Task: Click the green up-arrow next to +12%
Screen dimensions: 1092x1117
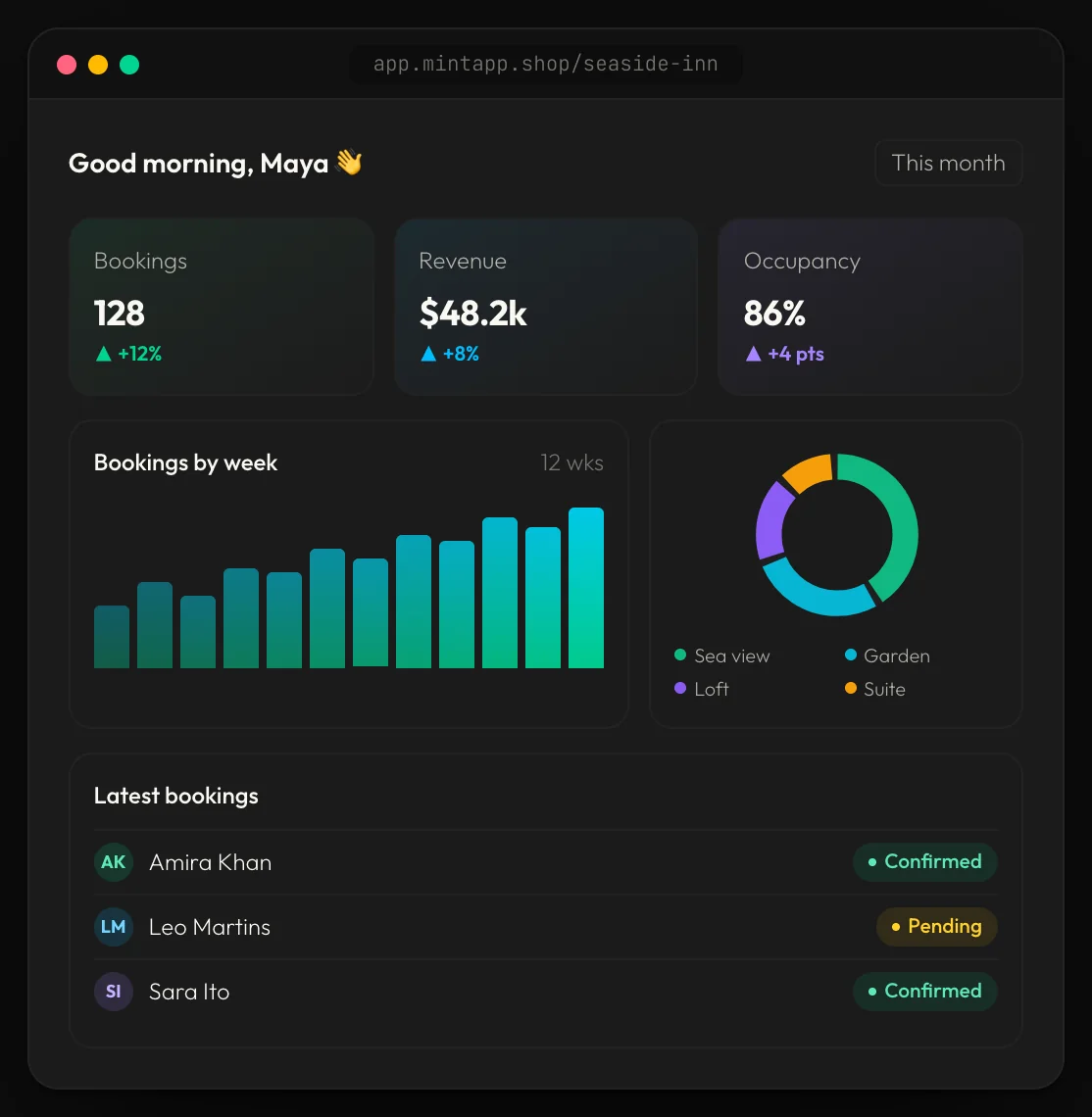Action: tap(103, 354)
